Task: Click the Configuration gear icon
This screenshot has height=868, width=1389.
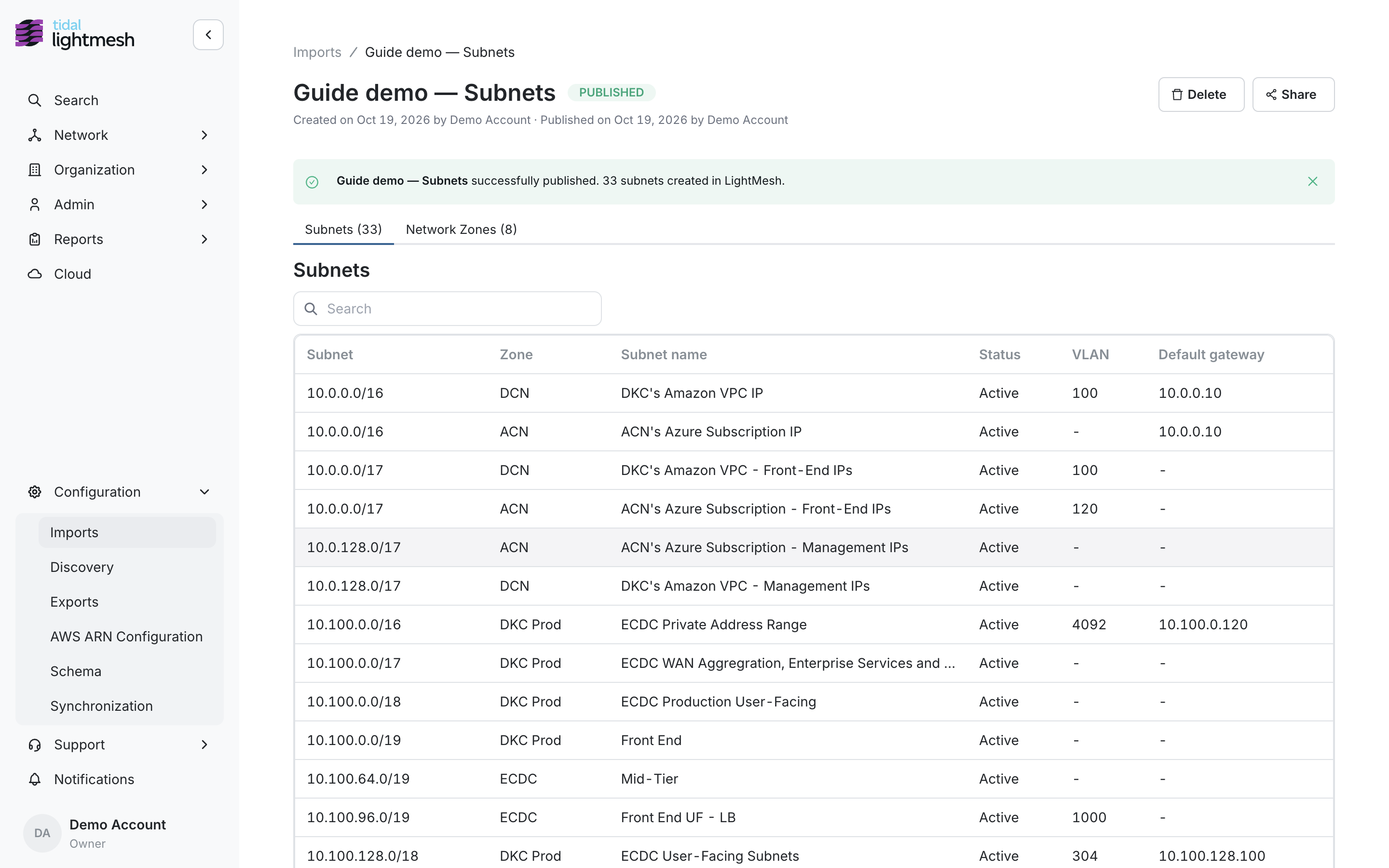Action: [34, 492]
